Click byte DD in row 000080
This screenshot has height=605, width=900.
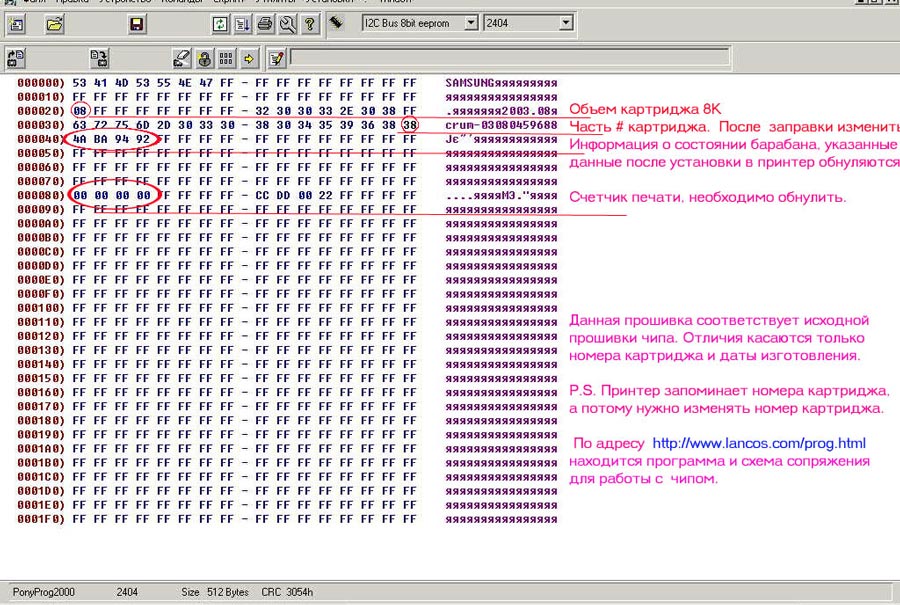pos(283,195)
